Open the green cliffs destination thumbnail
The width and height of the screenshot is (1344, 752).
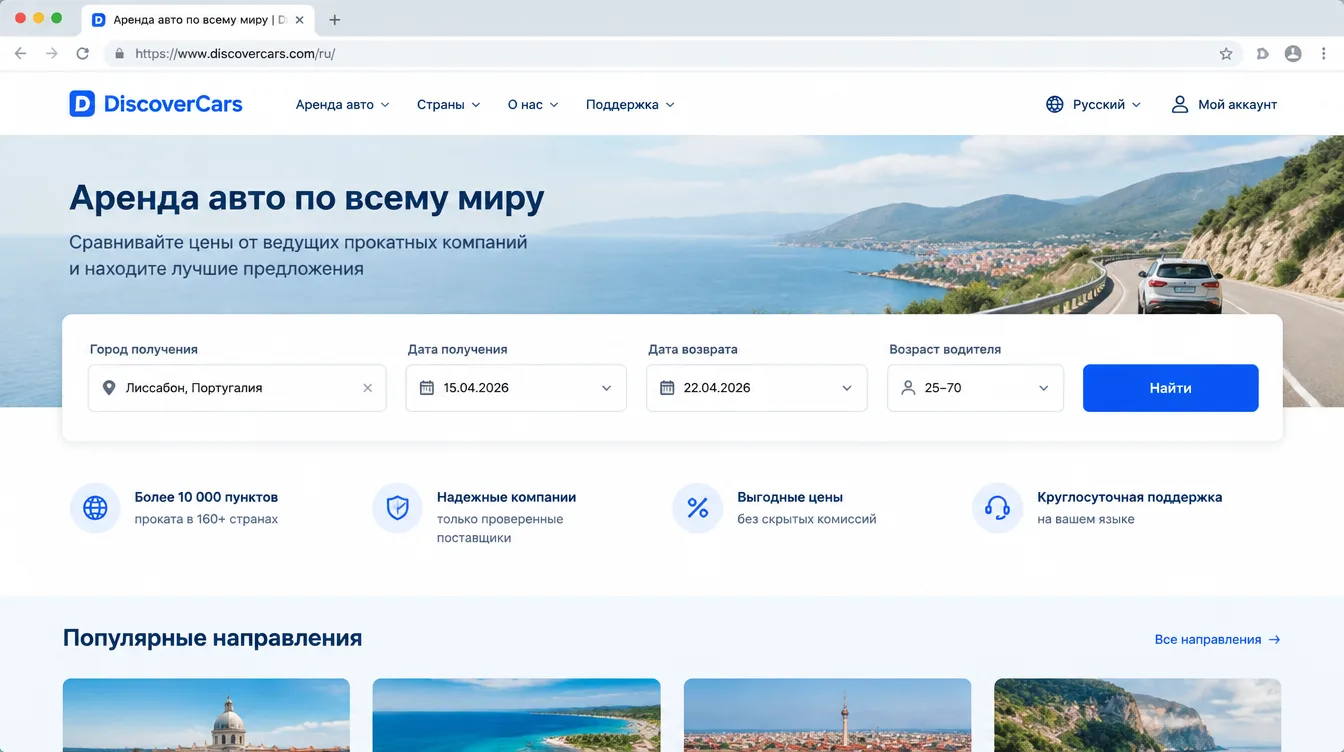click(1137, 715)
